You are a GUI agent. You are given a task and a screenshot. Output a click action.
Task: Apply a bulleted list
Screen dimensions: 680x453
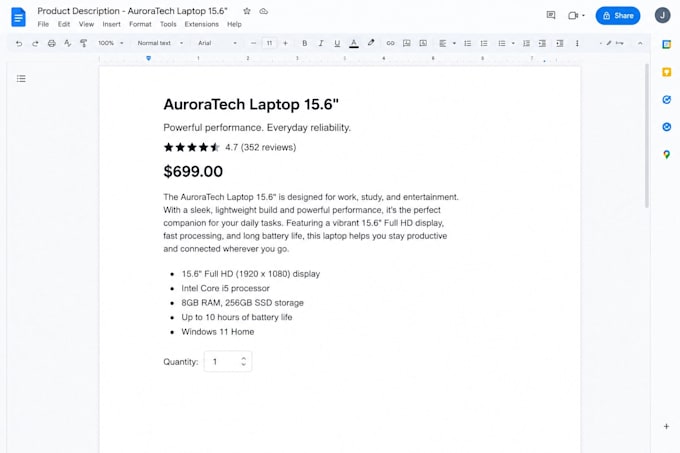[x=502, y=43]
